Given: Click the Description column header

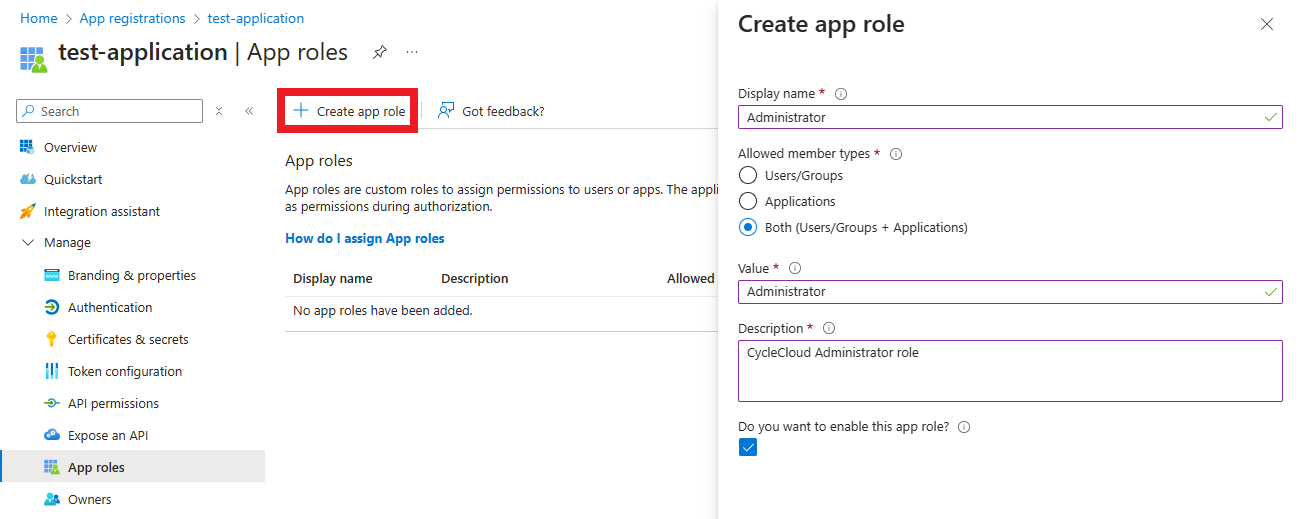Looking at the screenshot, I should pos(475,279).
